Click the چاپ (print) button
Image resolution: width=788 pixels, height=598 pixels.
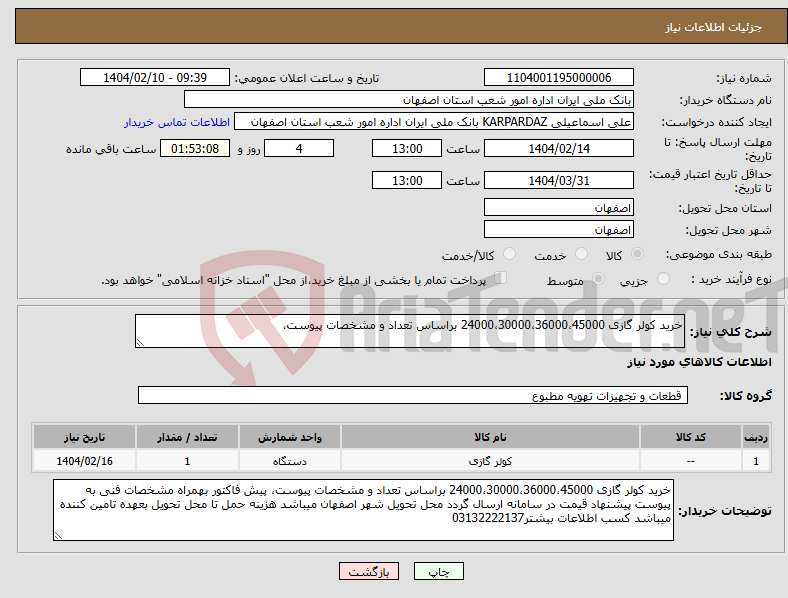point(438,571)
